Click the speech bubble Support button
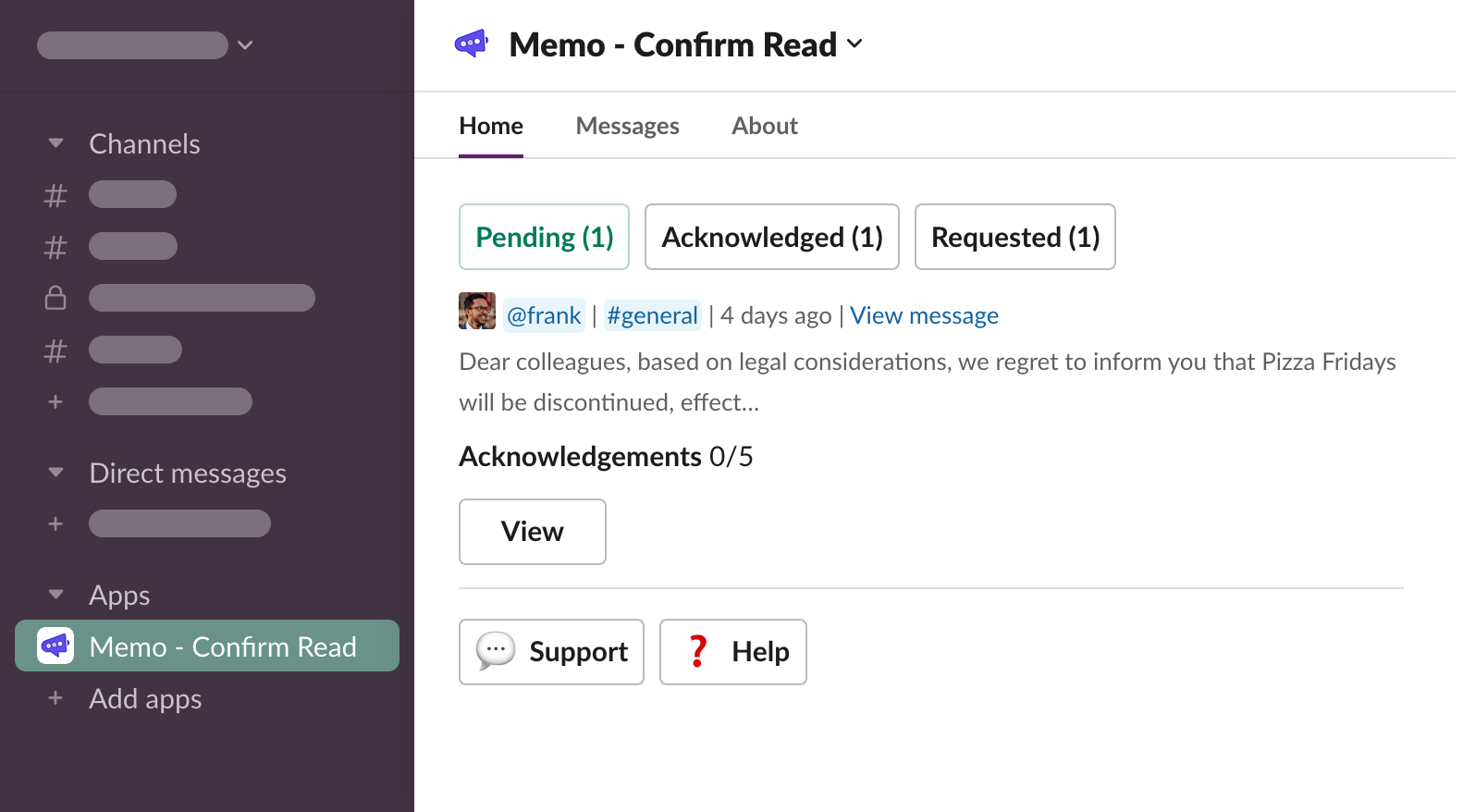This screenshot has height=812, width=1463. pyautogui.click(x=551, y=652)
